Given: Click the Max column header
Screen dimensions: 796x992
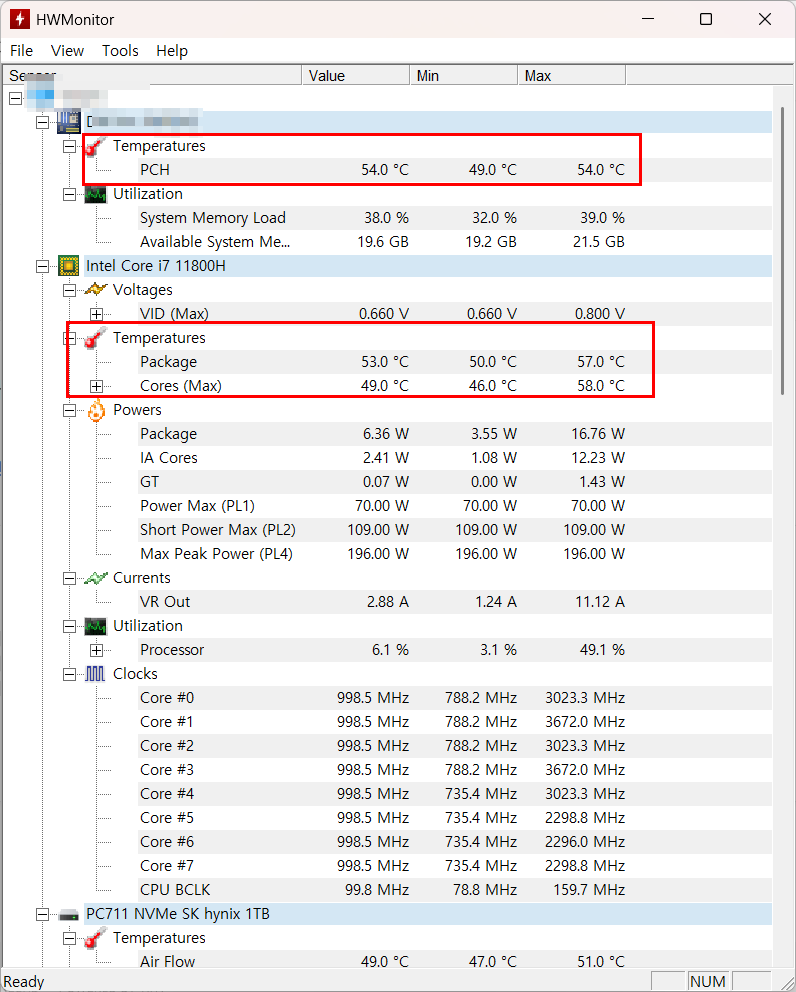Looking at the screenshot, I should (572, 76).
